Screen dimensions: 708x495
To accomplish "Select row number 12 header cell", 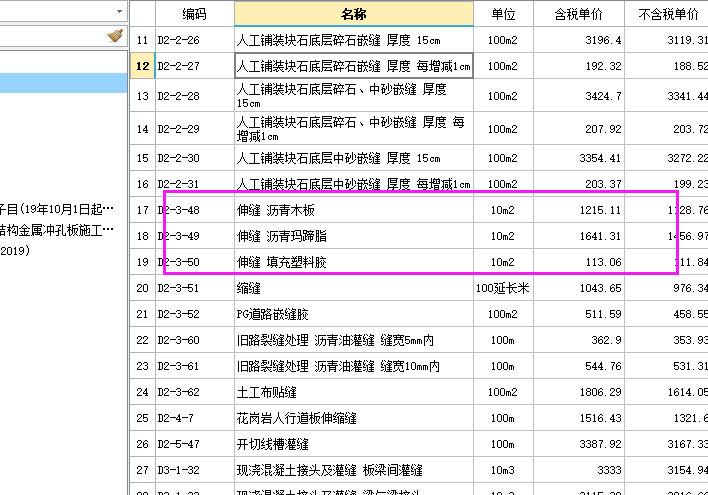I will point(142,66).
